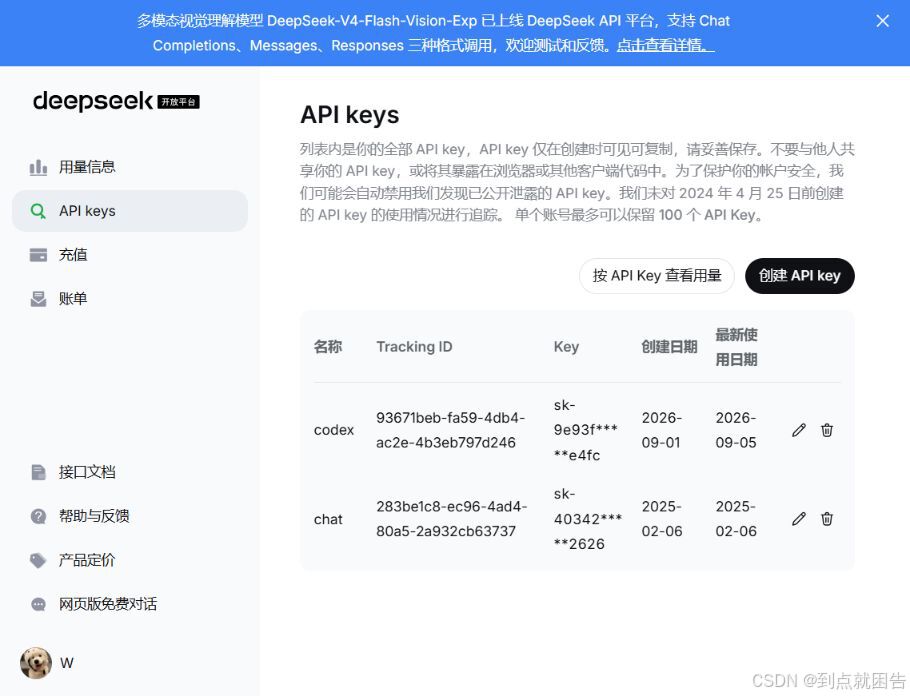The width and height of the screenshot is (910, 696).
Task: Click the 创建日期 column header
Action: [669, 347]
